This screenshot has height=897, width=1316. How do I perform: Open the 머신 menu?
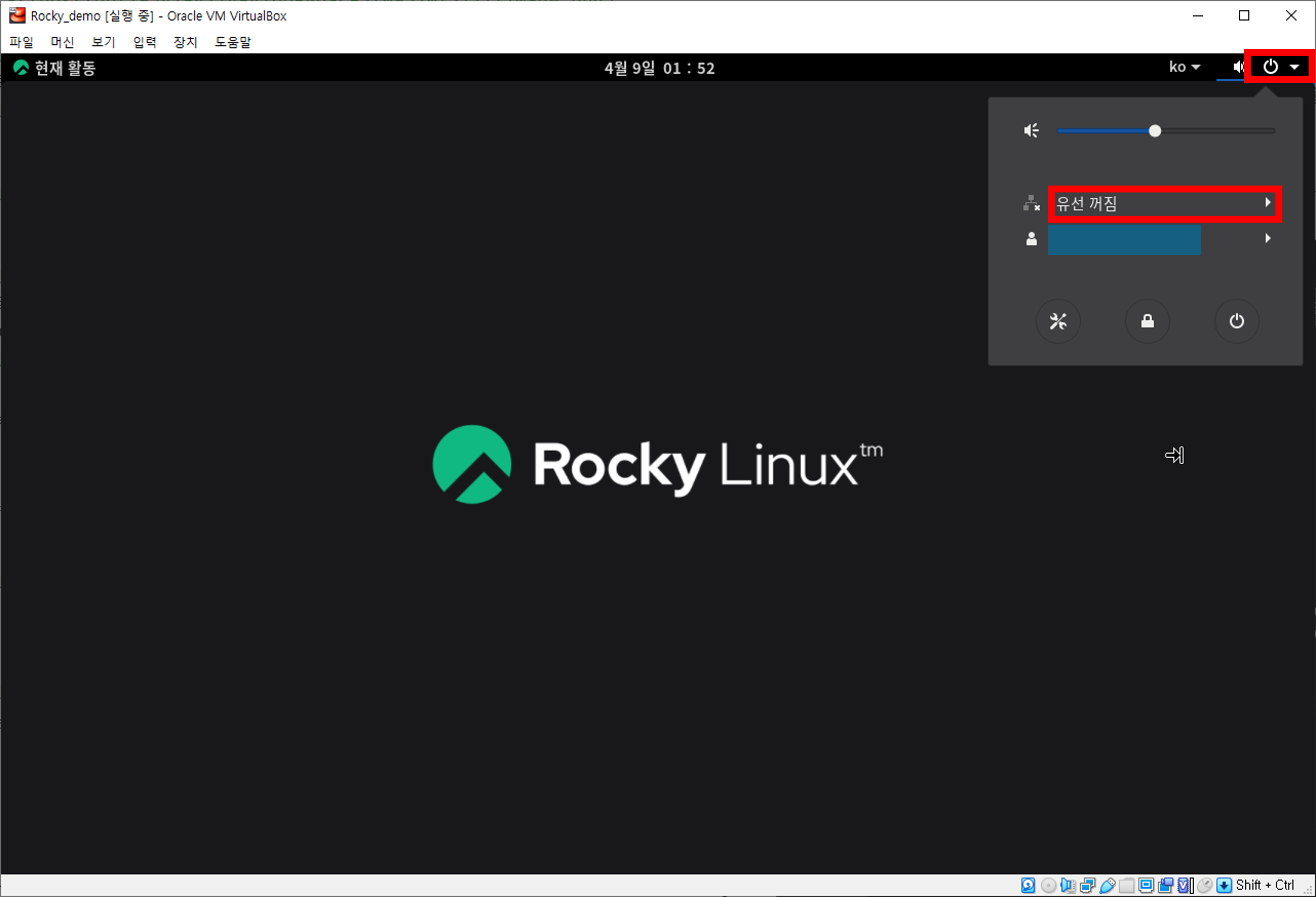point(62,42)
